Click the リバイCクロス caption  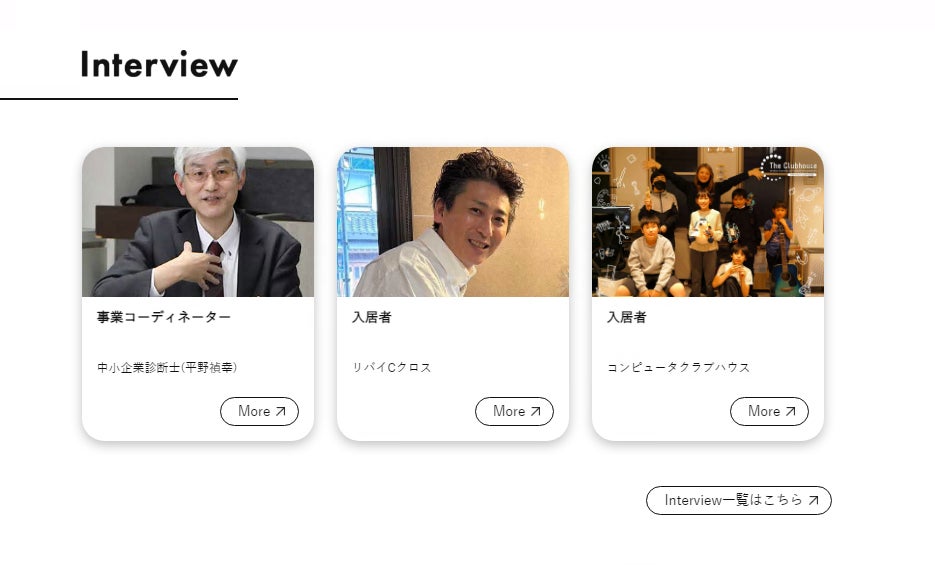click(x=392, y=367)
